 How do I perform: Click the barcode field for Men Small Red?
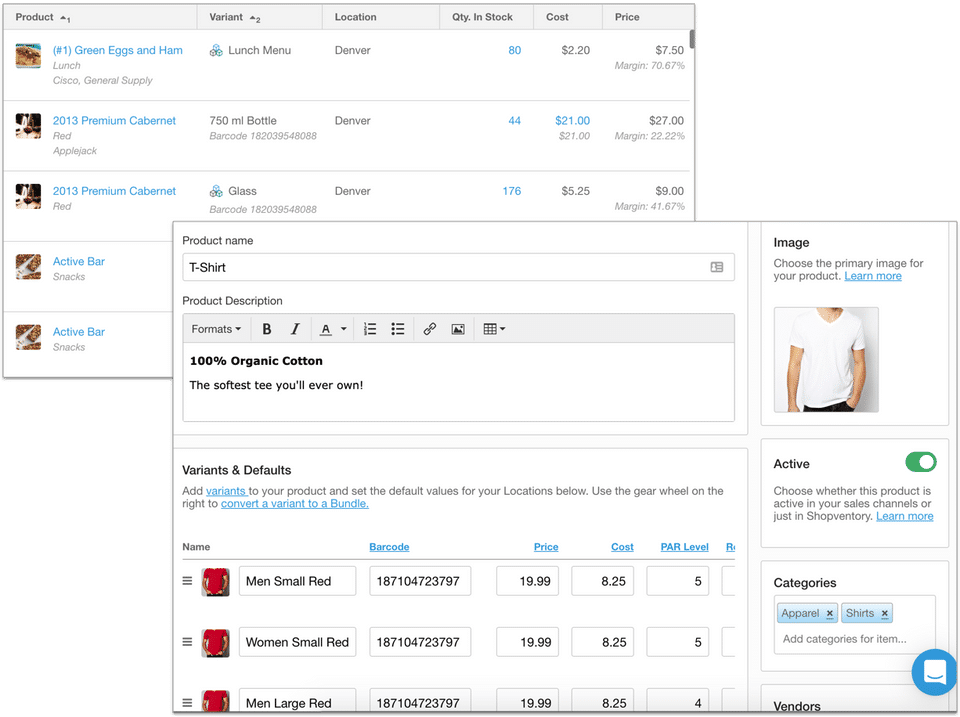click(x=420, y=581)
